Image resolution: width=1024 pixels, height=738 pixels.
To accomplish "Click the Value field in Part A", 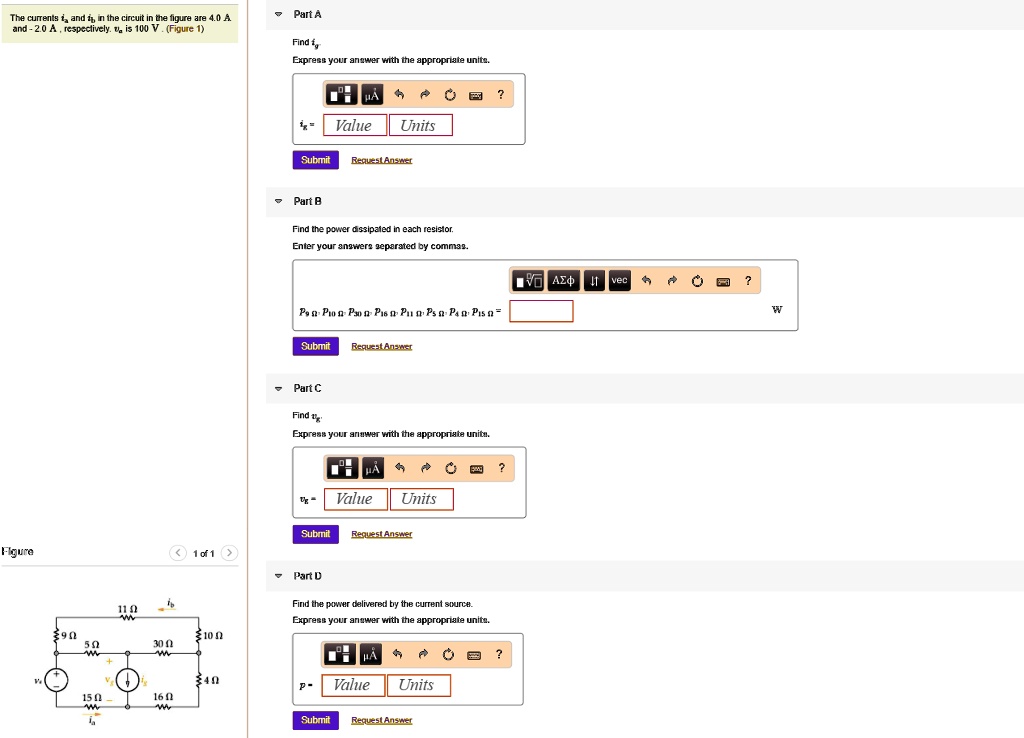I will point(354,125).
